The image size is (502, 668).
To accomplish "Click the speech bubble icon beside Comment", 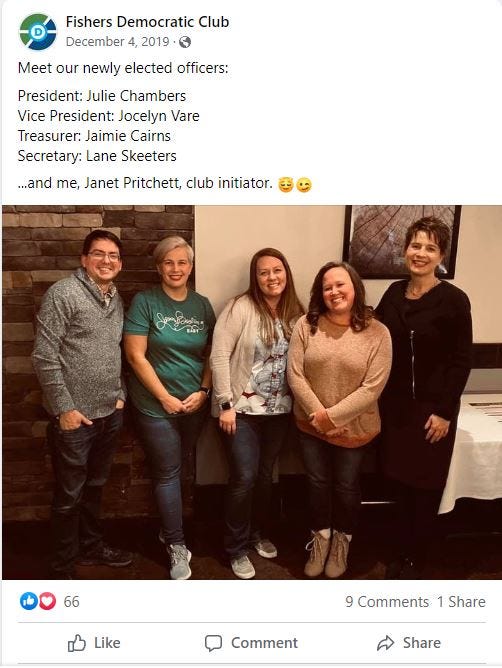I will tap(213, 643).
